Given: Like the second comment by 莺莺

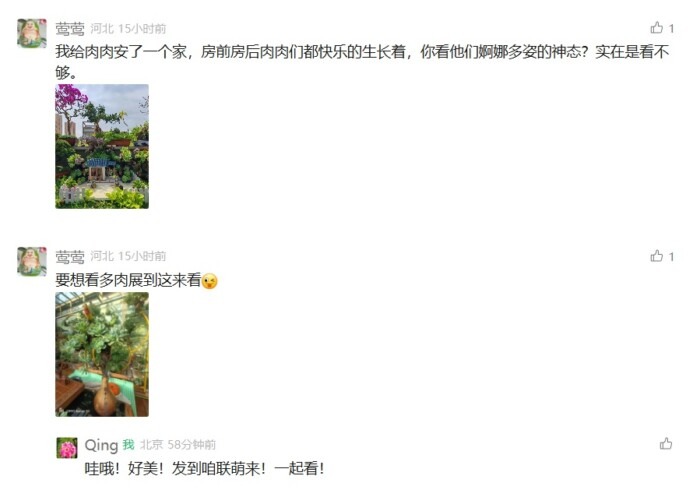Looking at the screenshot, I should tap(657, 256).
